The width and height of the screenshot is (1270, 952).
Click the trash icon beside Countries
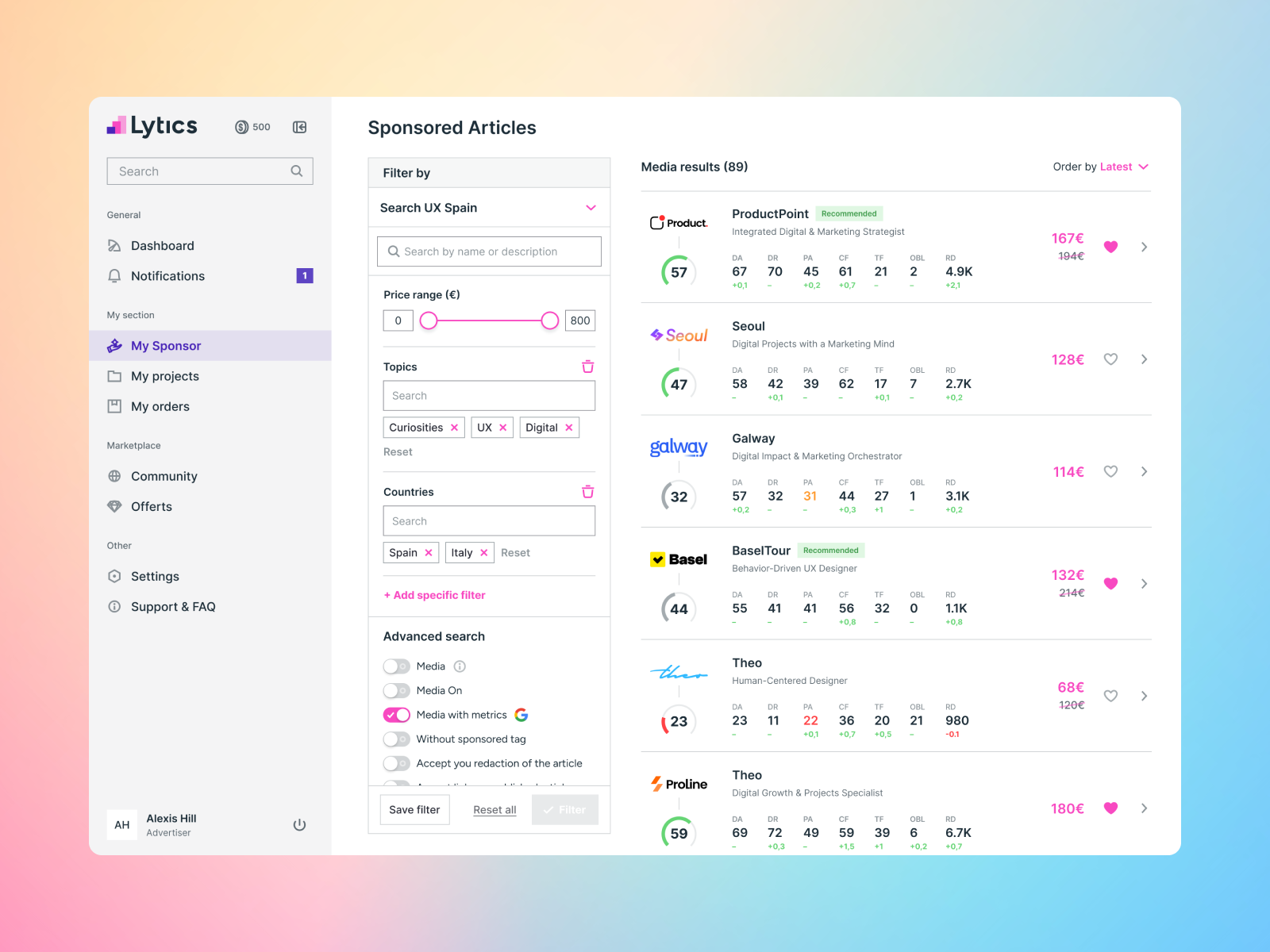[x=587, y=492]
